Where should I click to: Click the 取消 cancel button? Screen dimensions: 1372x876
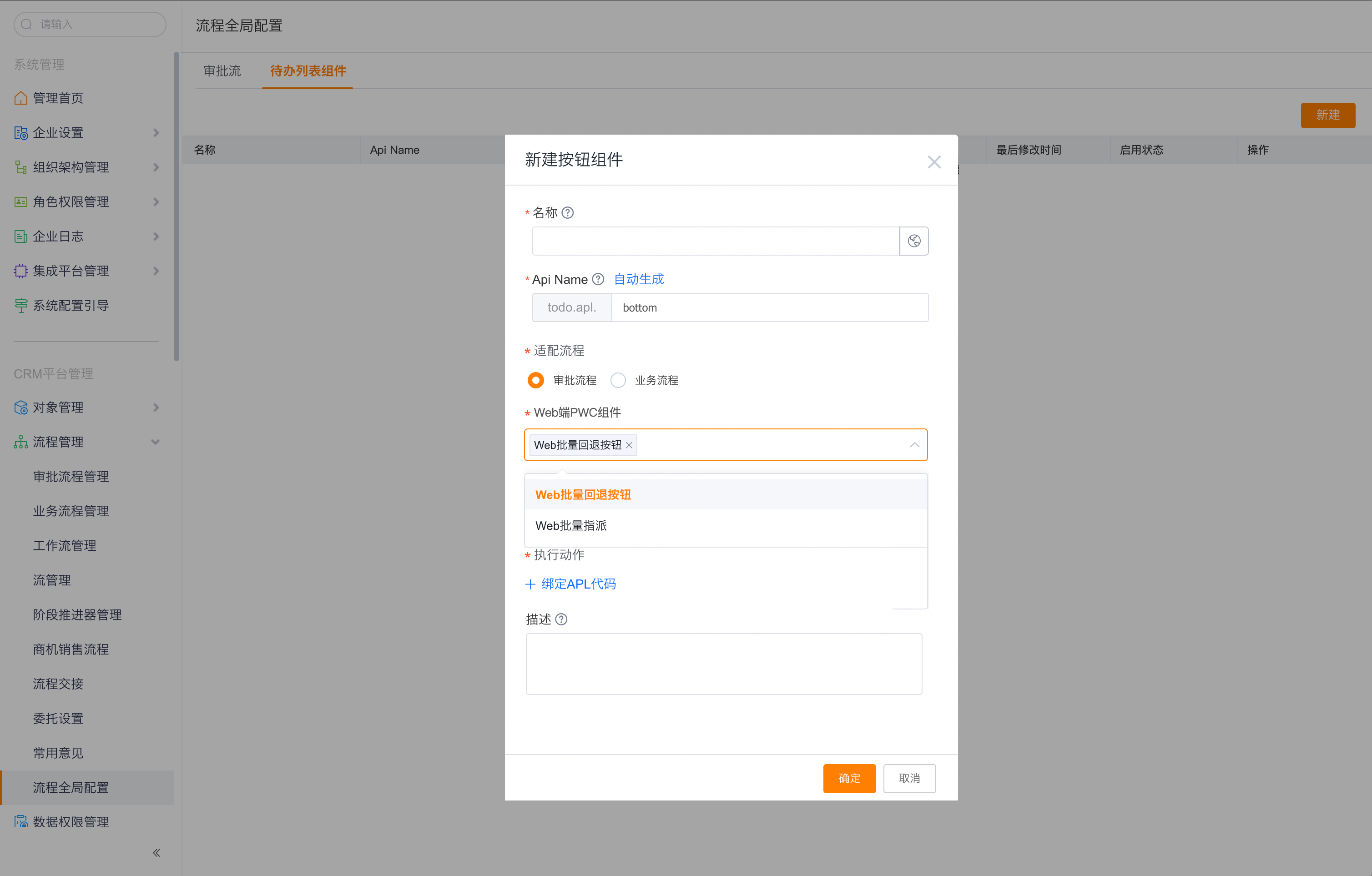click(909, 778)
